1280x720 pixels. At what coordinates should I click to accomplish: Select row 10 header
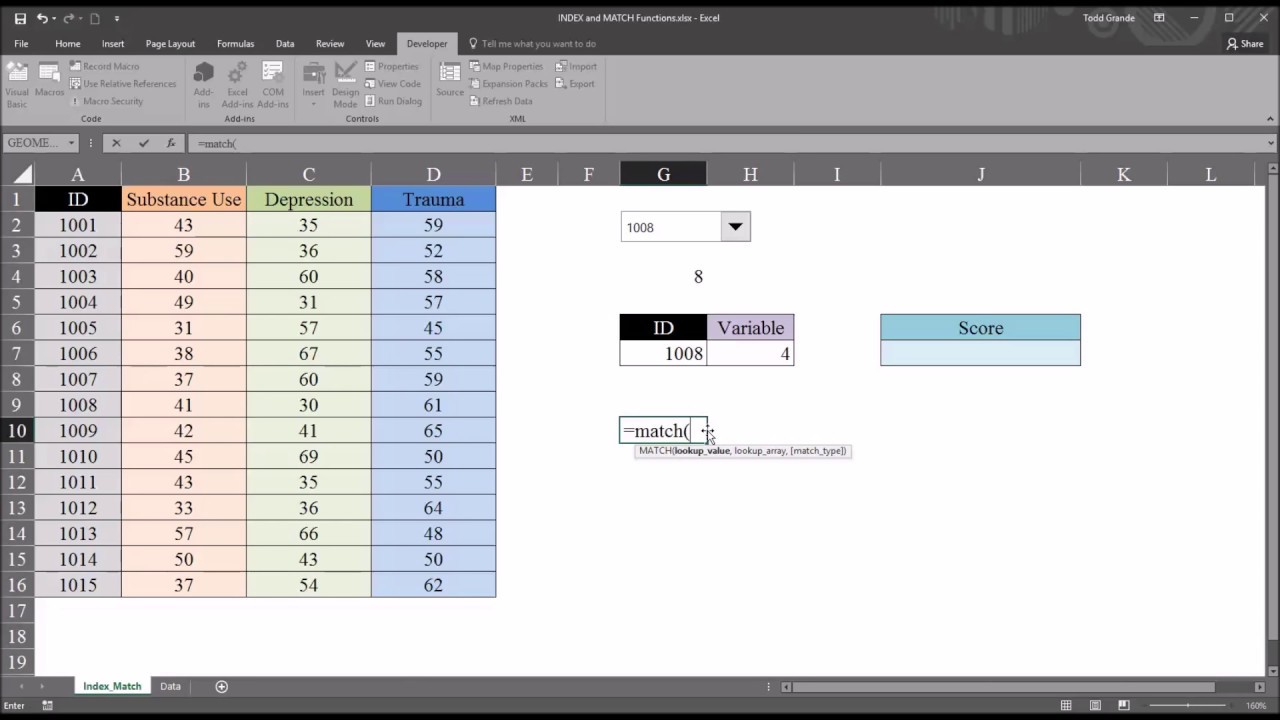point(17,431)
